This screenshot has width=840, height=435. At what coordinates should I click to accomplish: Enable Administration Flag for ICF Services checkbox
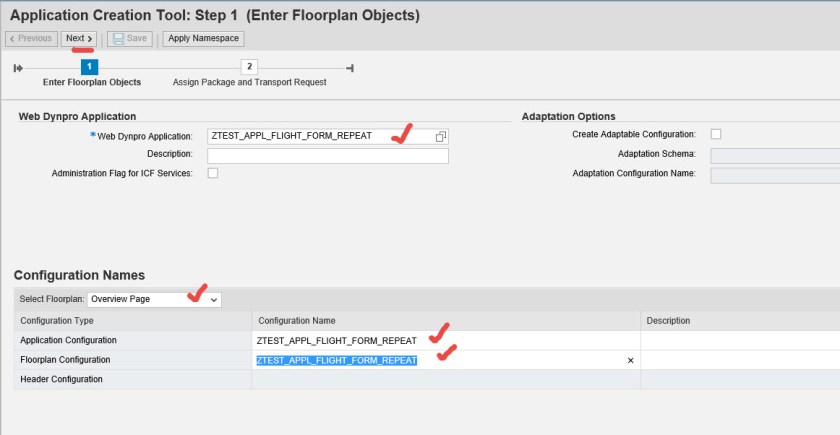click(x=213, y=173)
